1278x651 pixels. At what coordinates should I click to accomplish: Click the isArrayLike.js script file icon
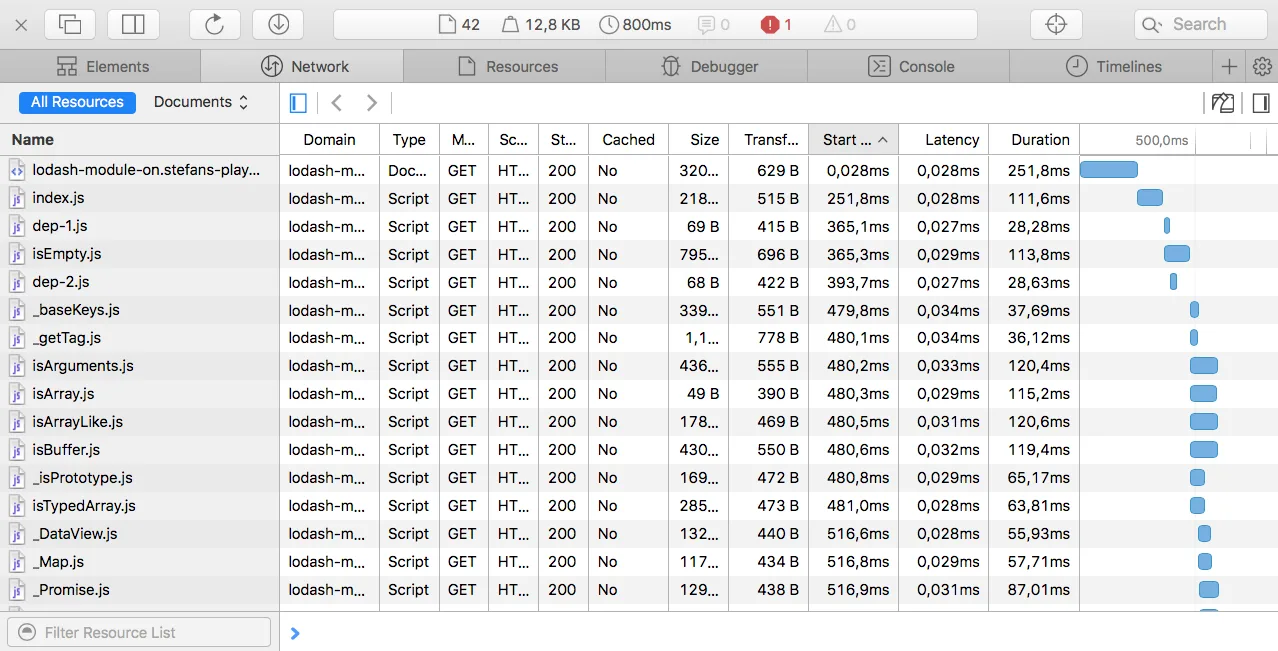tap(17, 422)
